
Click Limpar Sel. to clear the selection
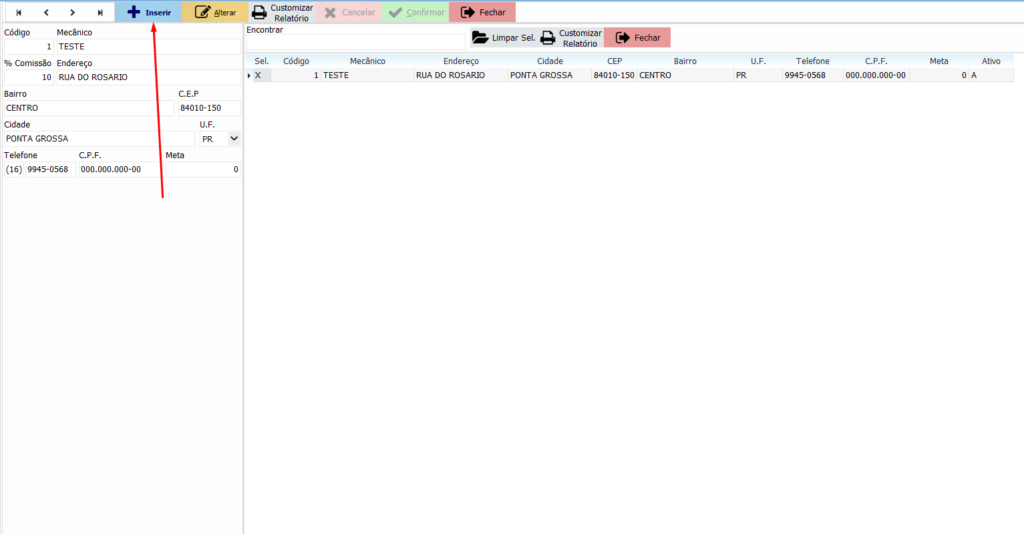coord(504,37)
